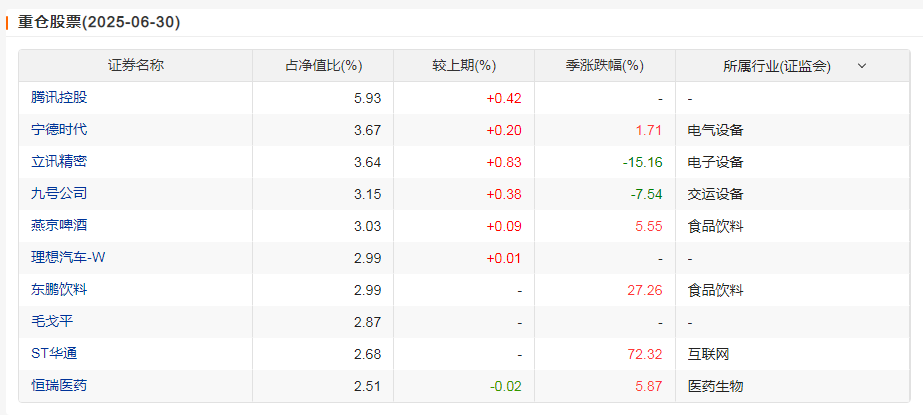Click the 证券名称 column header
This screenshot has width=923, height=415.
136,66
